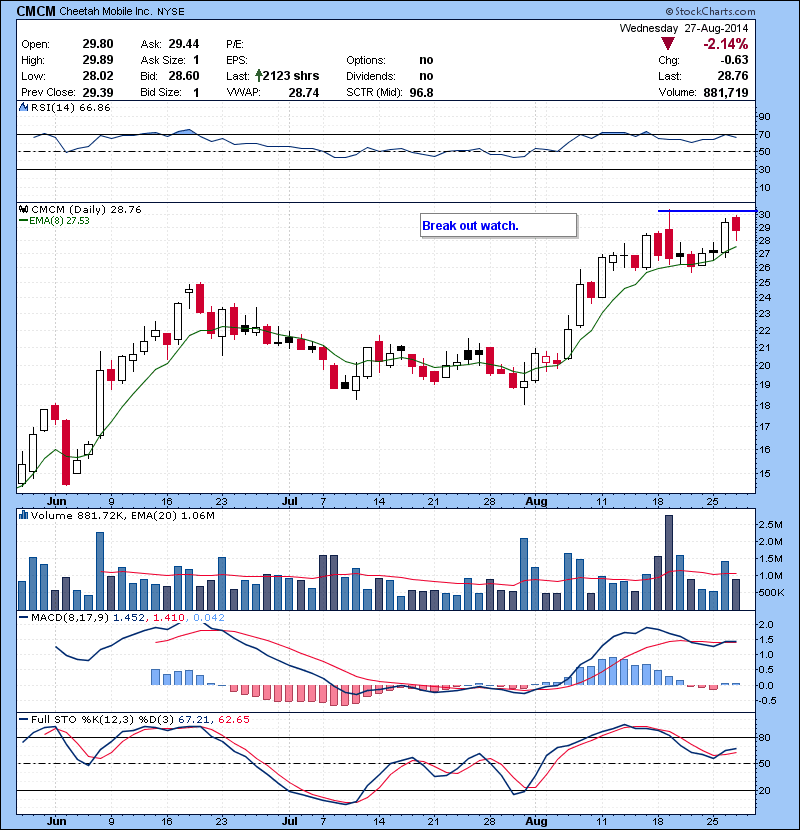Click the 80 level on the stochastic axis
The height and width of the screenshot is (830, 800).
pos(765,737)
